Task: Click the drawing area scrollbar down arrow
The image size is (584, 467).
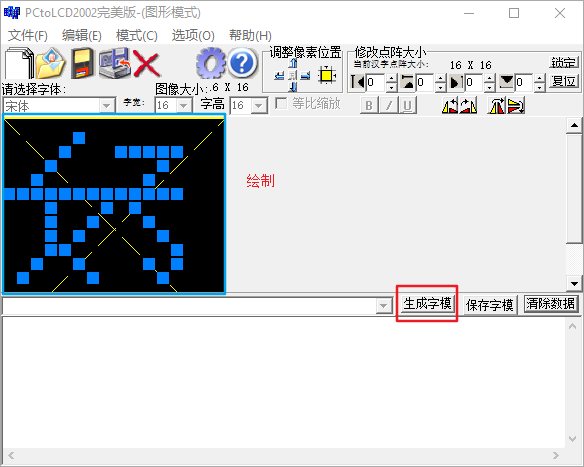Action: click(574, 284)
